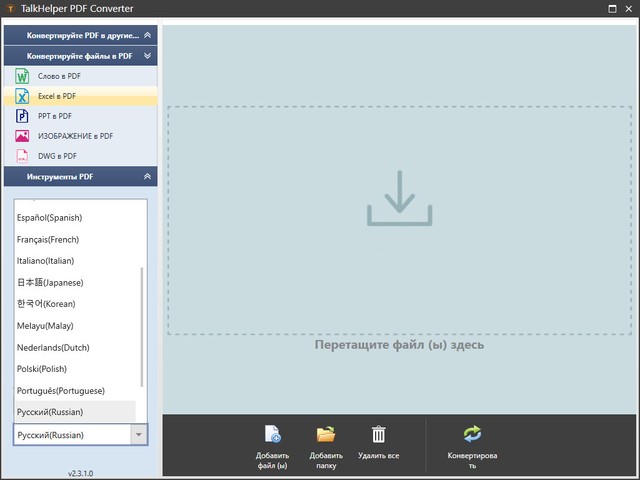The width and height of the screenshot is (640, 480).
Task: Click the add file icon
Action: (x=272, y=434)
